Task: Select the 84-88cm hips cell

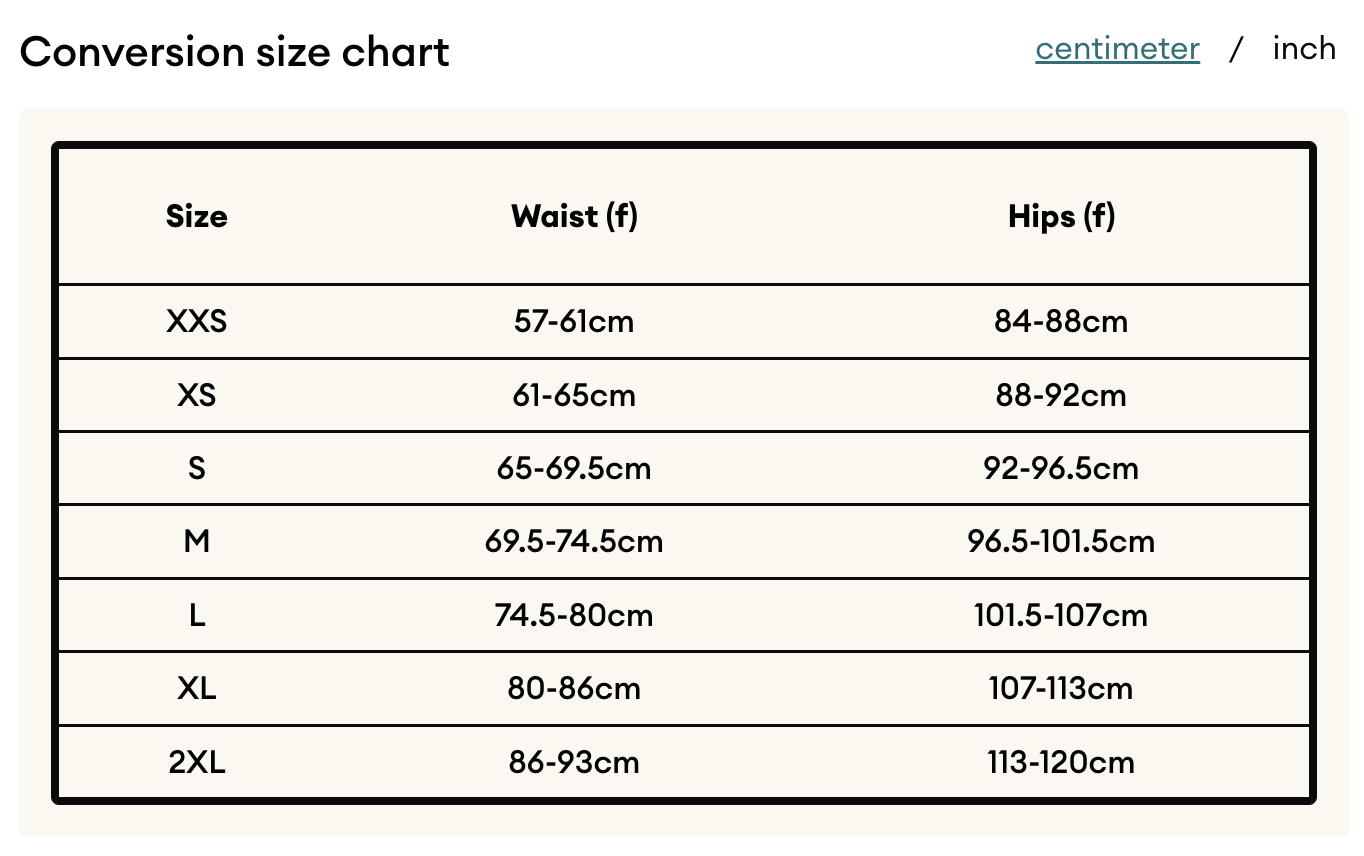Action: tap(1061, 321)
